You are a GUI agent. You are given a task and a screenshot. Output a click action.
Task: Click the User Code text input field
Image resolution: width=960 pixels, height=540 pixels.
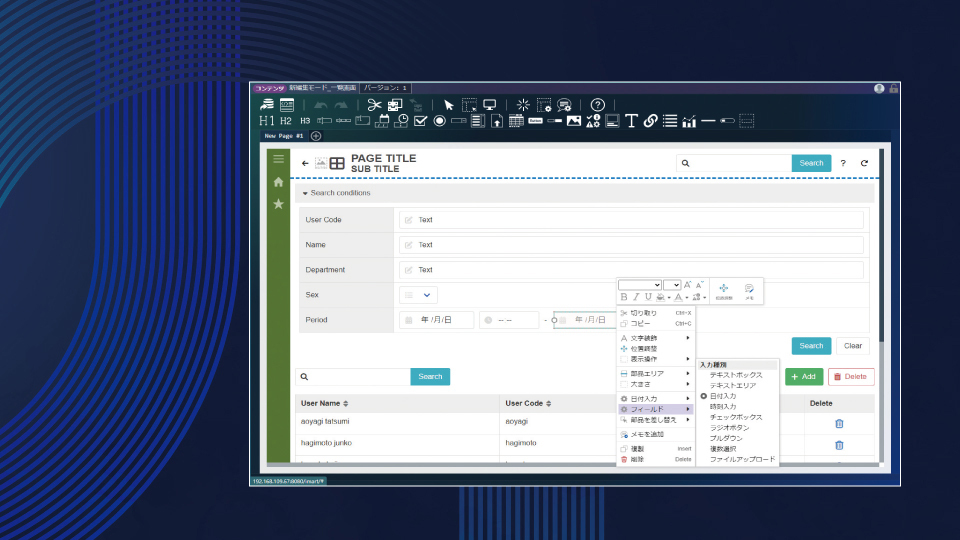630,220
